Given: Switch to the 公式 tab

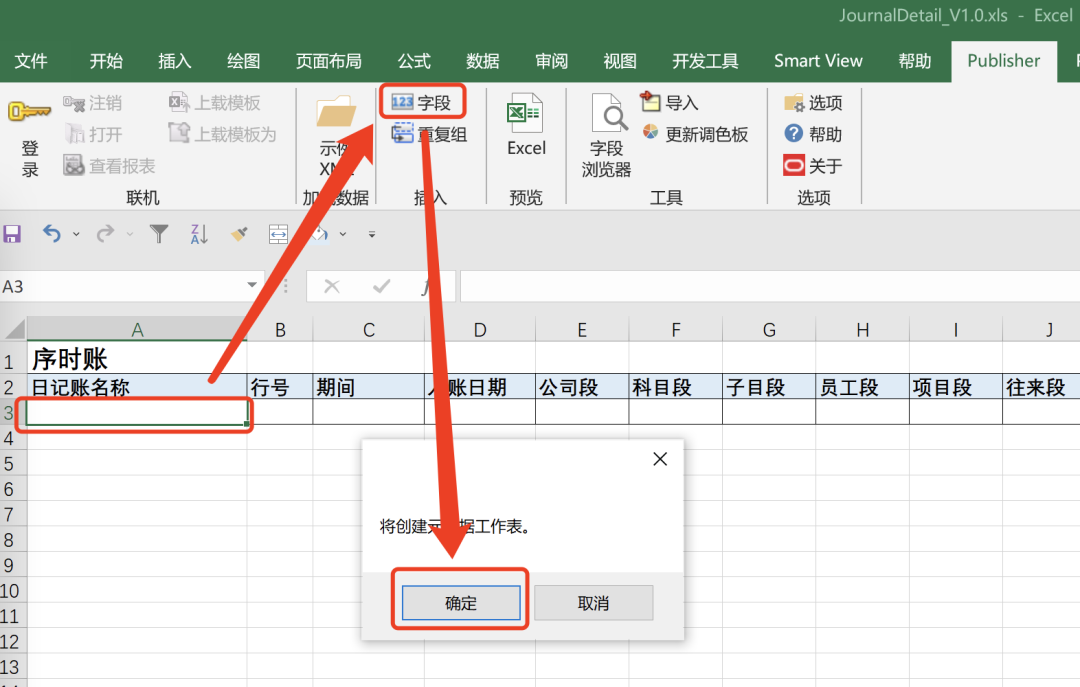Looking at the screenshot, I should (x=414, y=61).
